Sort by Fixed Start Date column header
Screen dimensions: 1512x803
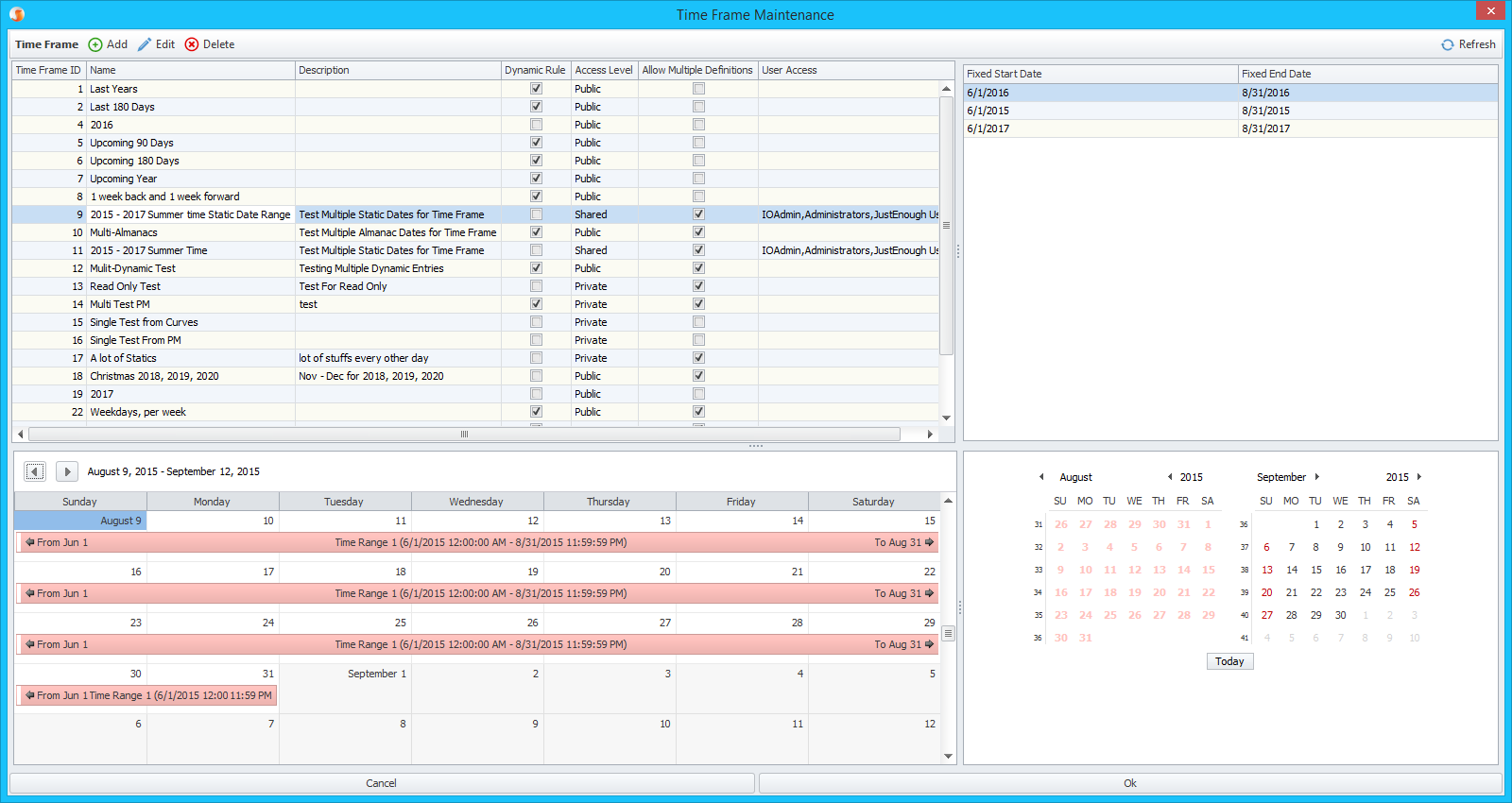pos(1101,74)
